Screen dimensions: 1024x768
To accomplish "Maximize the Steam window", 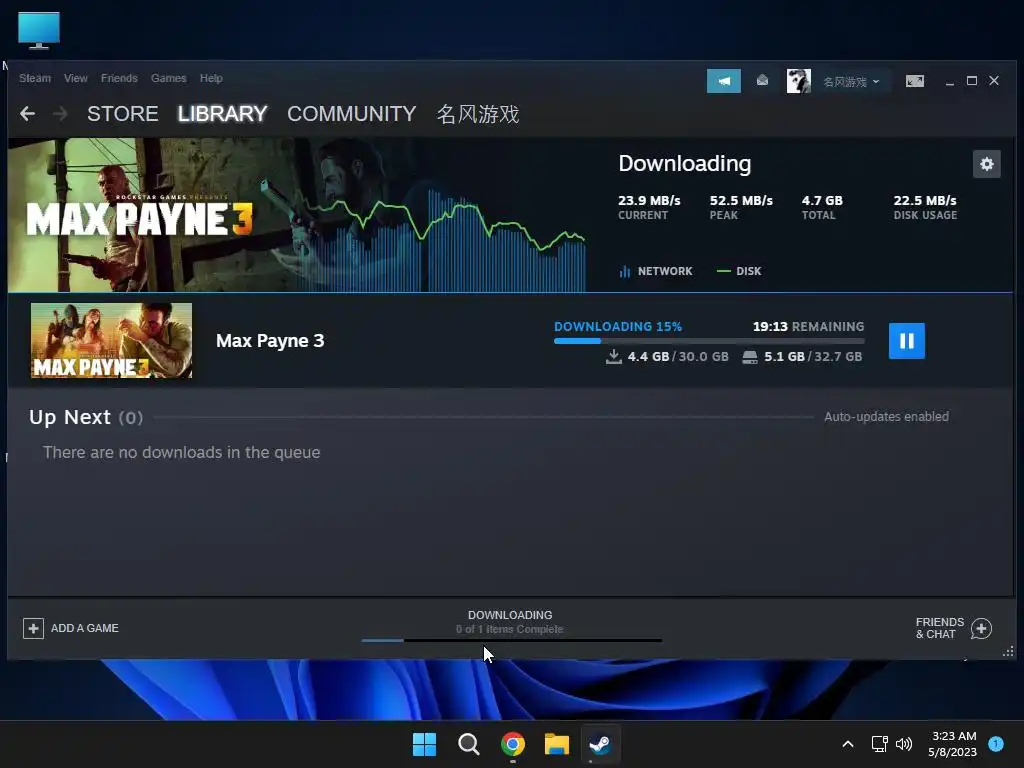I will [972, 80].
